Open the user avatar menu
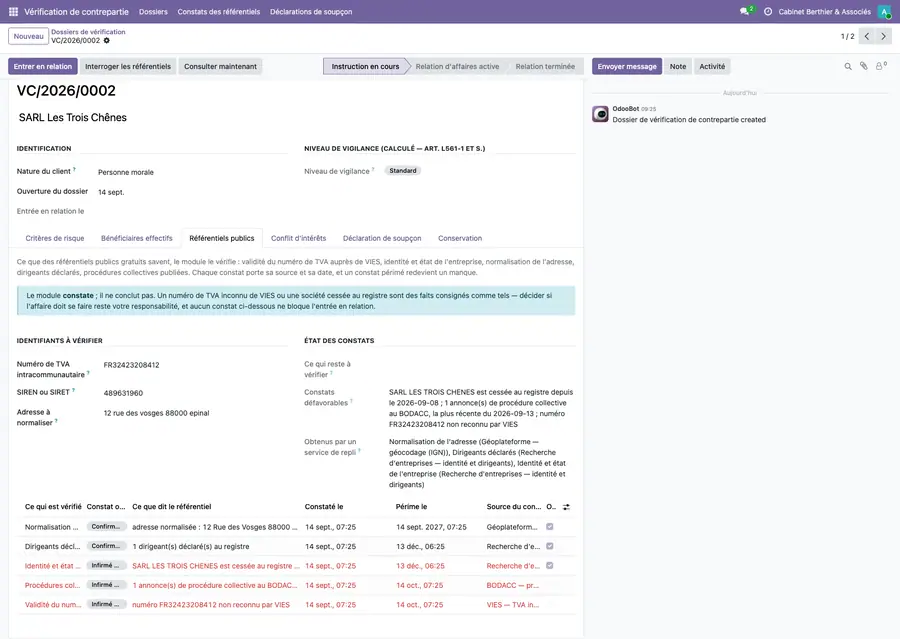 [885, 11]
